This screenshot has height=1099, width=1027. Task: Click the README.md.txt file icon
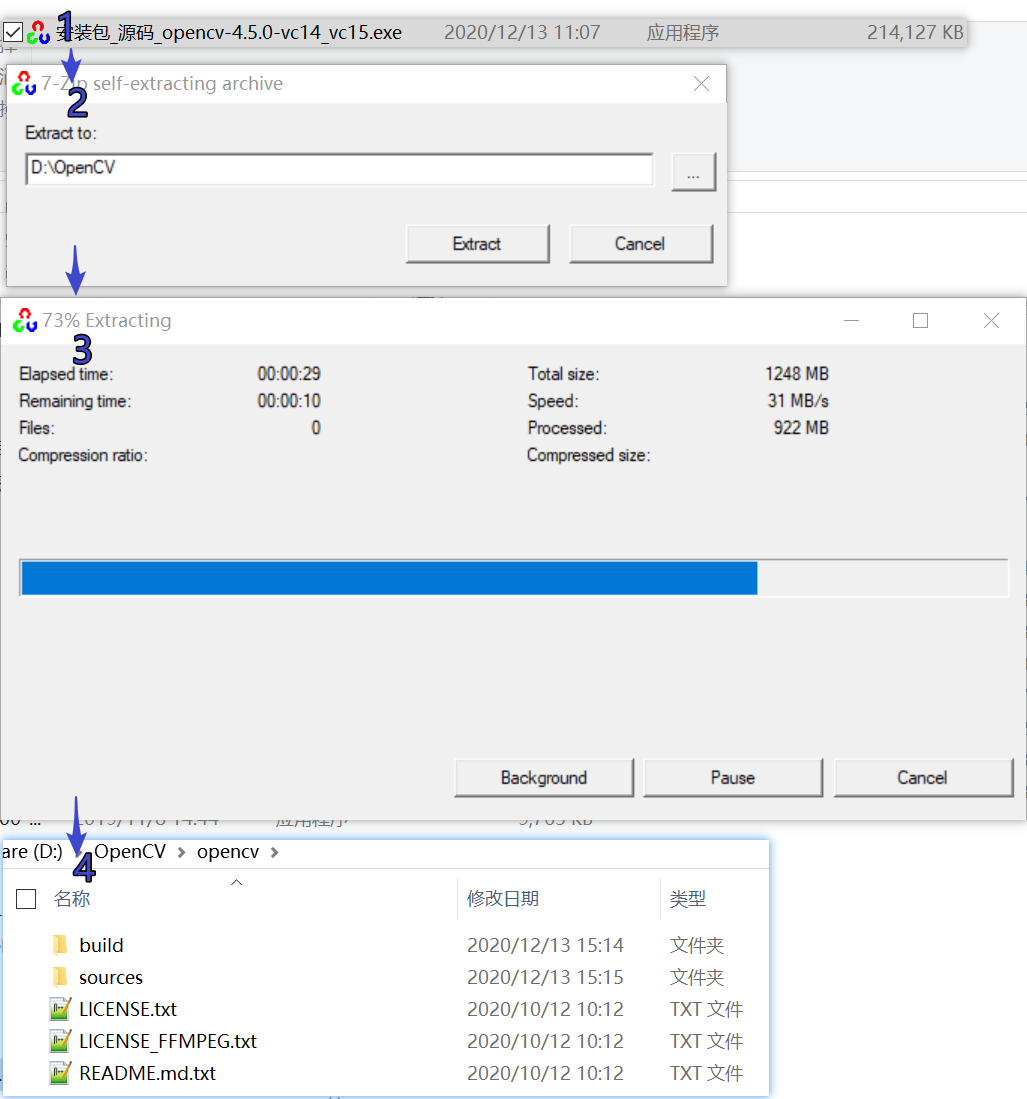coord(57,1072)
